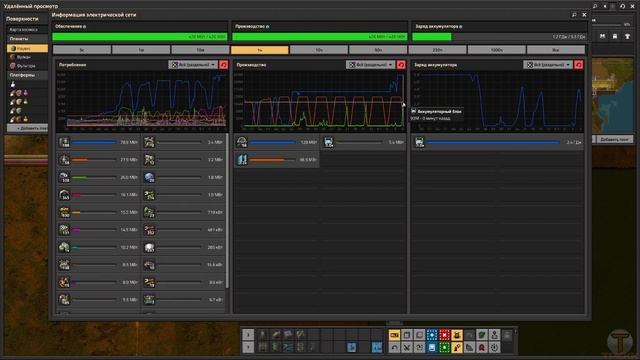
Task: Toggle the yellow personal roboport shortcut
Action: tap(457, 335)
